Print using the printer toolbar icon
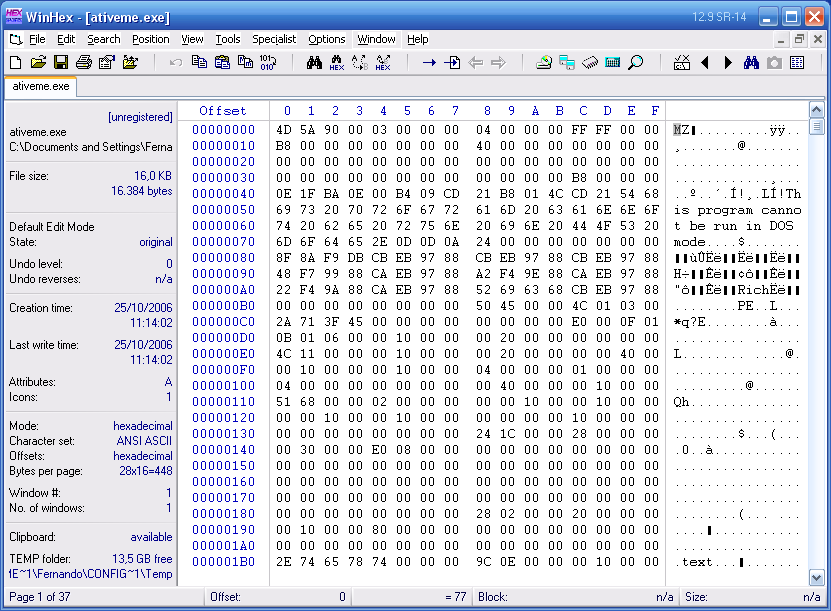 (84, 63)
